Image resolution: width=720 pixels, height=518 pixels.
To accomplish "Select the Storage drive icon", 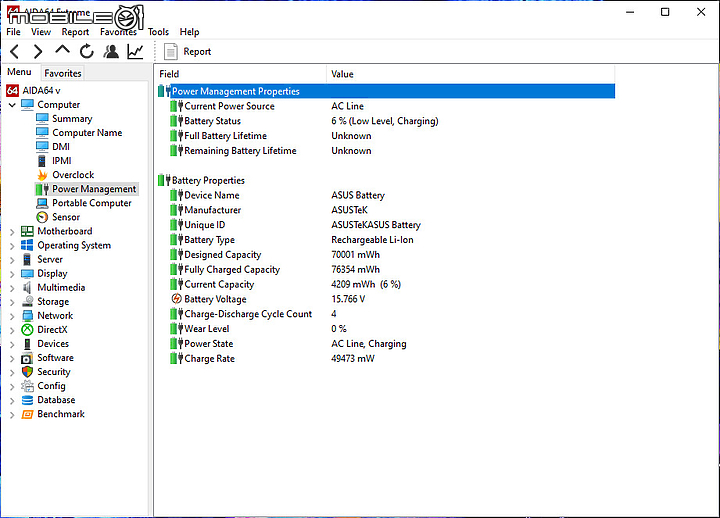I will [28, 302].
